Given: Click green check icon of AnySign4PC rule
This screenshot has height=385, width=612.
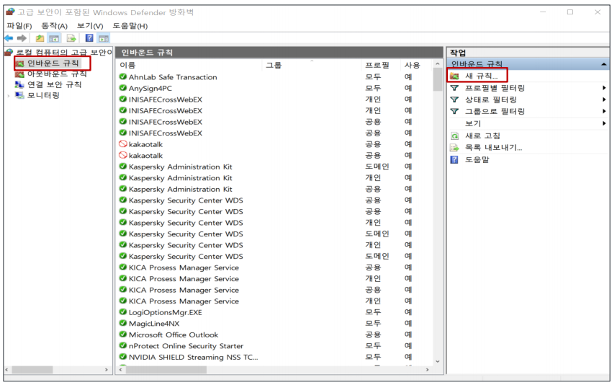Looking at the screenshot, I should (123, 88).
